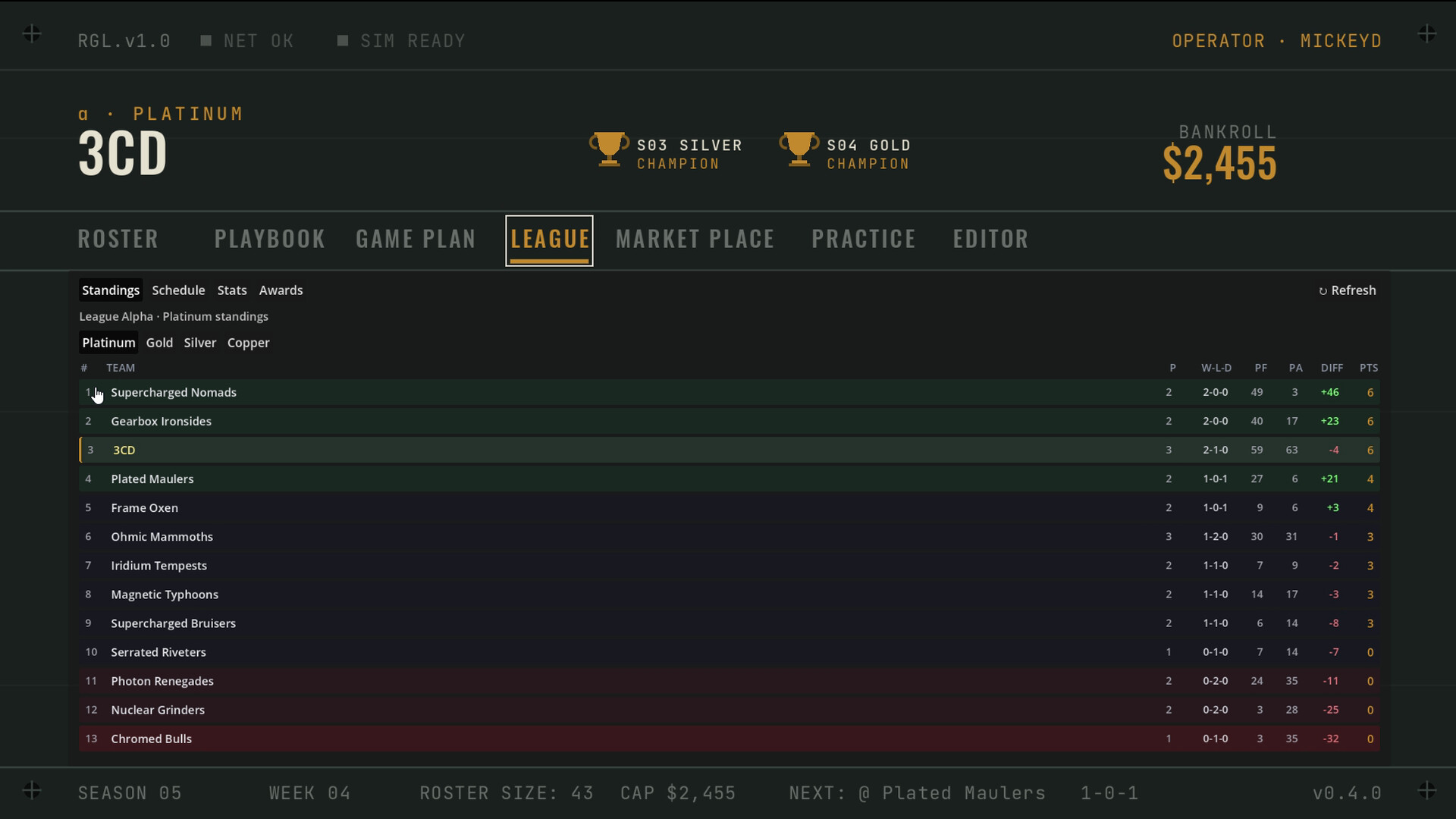Select the Platinum division filter
This screenshot has height=819, width=1456.
click(x=108, y=343)
